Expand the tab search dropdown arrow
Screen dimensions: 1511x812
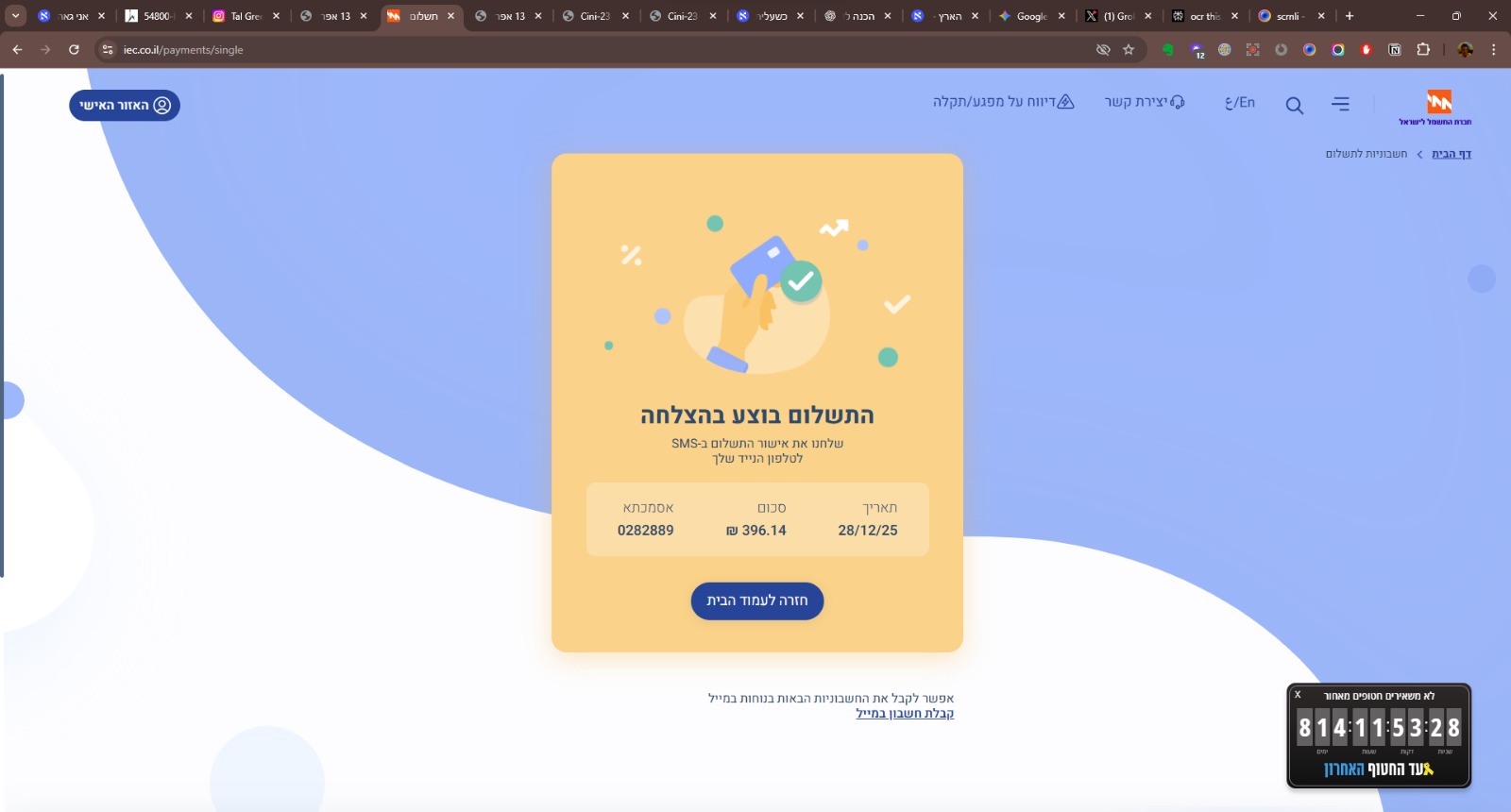tap(16, 16)
